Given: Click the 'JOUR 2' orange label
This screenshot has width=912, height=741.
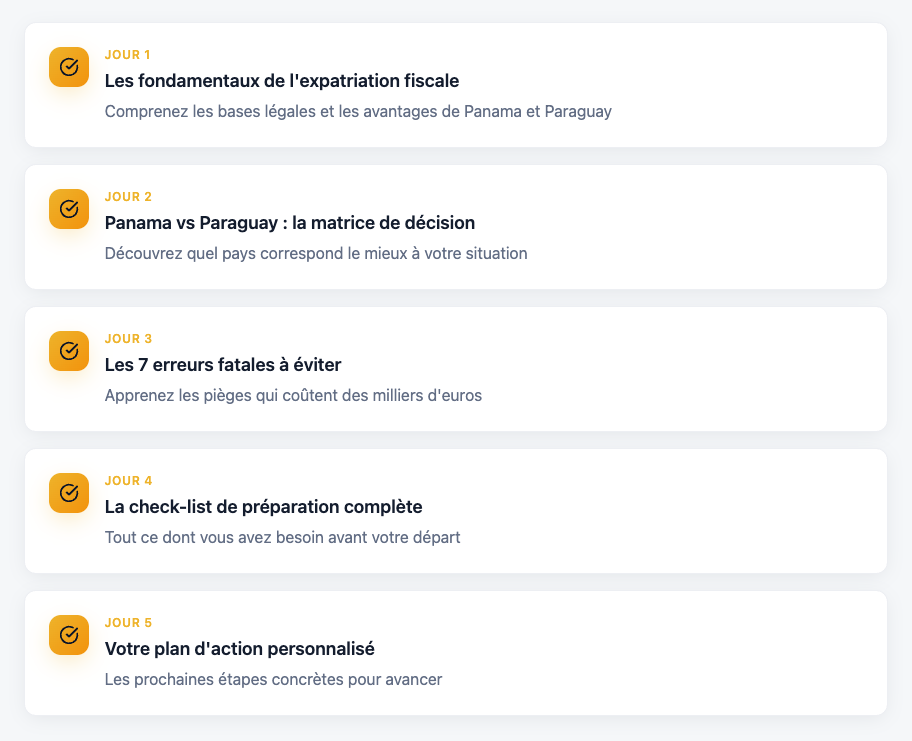Looking at the screenshot, I should pyautogui.click(x=128, y=197).
